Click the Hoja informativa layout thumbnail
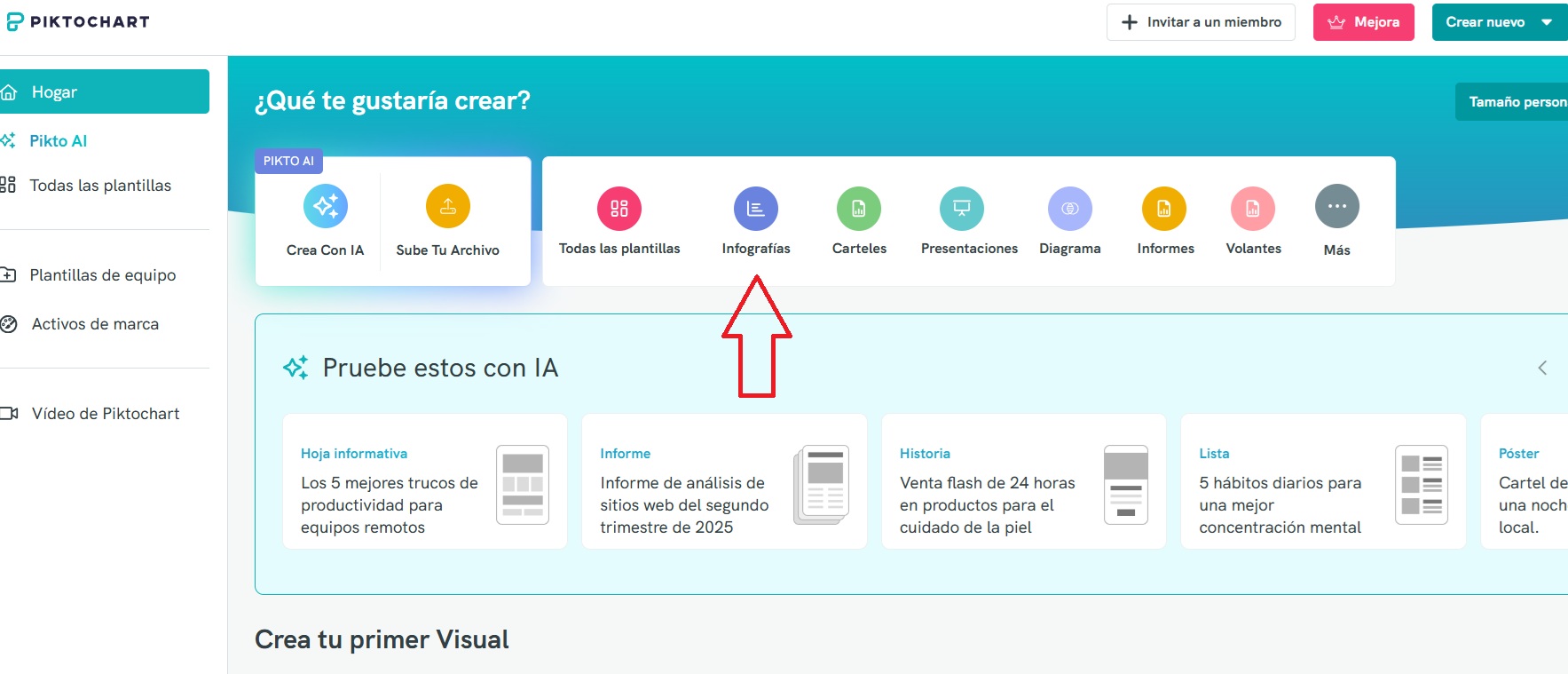Image resolution: width=1568 pixels, height=674 pixels. pos(523,485)
